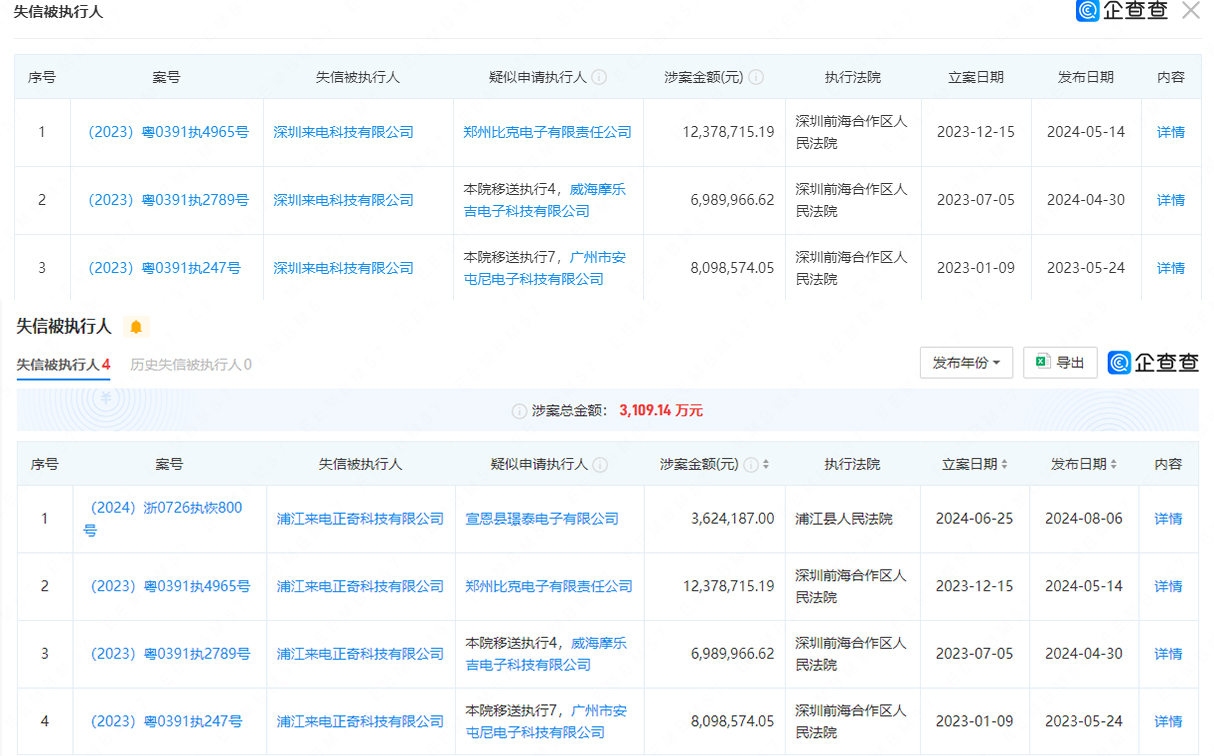Open 浦江来电正奇科技有限公司 link in the 执2789号 row
The height and width of the screenshot is (756, 1214).
tap(360, 654)
